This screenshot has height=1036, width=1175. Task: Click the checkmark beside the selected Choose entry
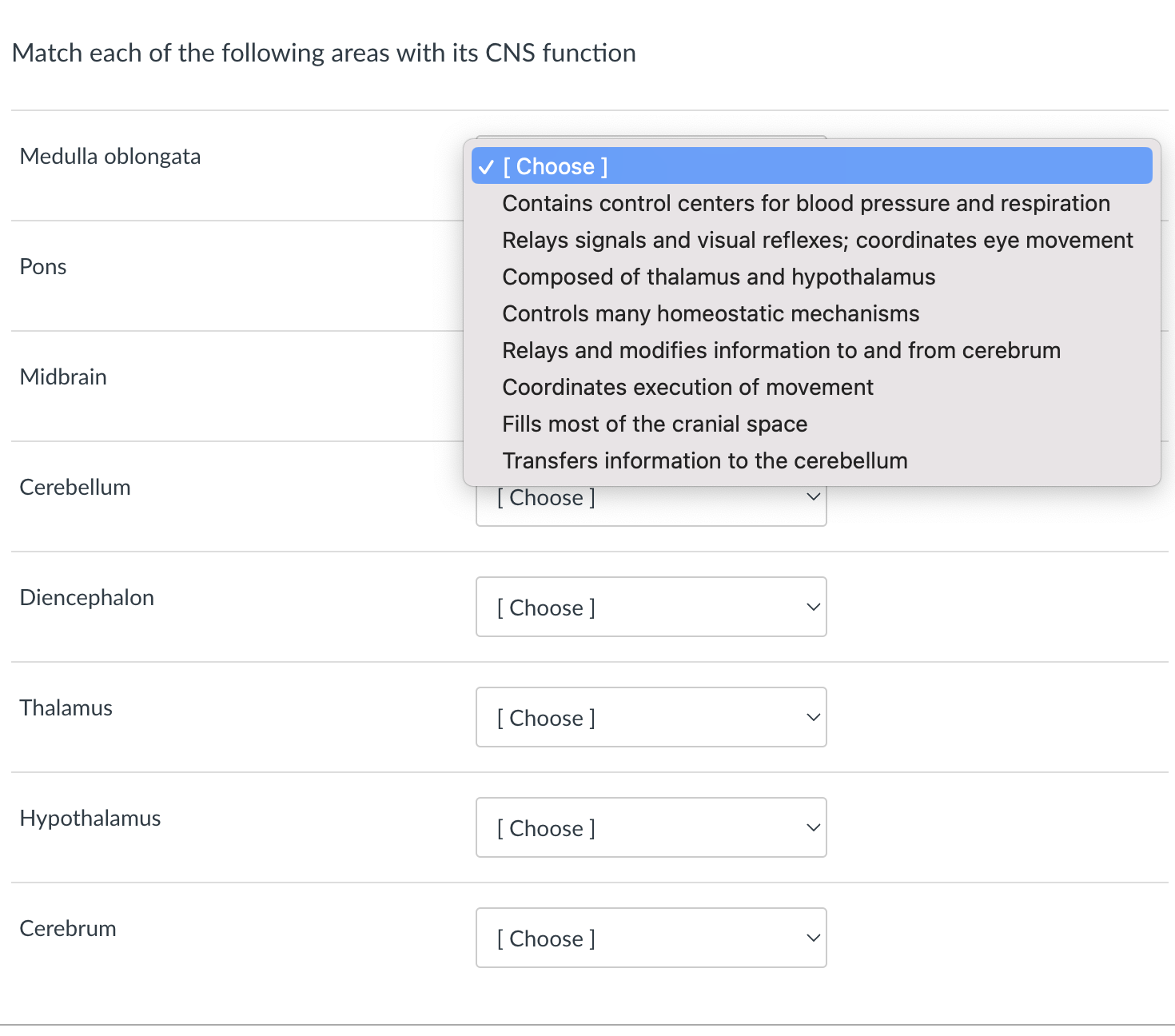point(486,167)
